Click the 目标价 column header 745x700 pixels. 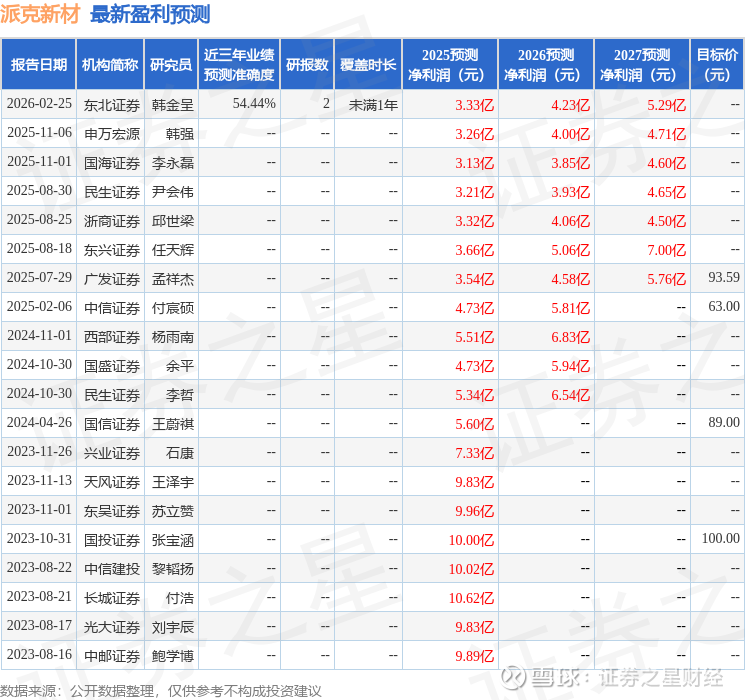(716, 65)
